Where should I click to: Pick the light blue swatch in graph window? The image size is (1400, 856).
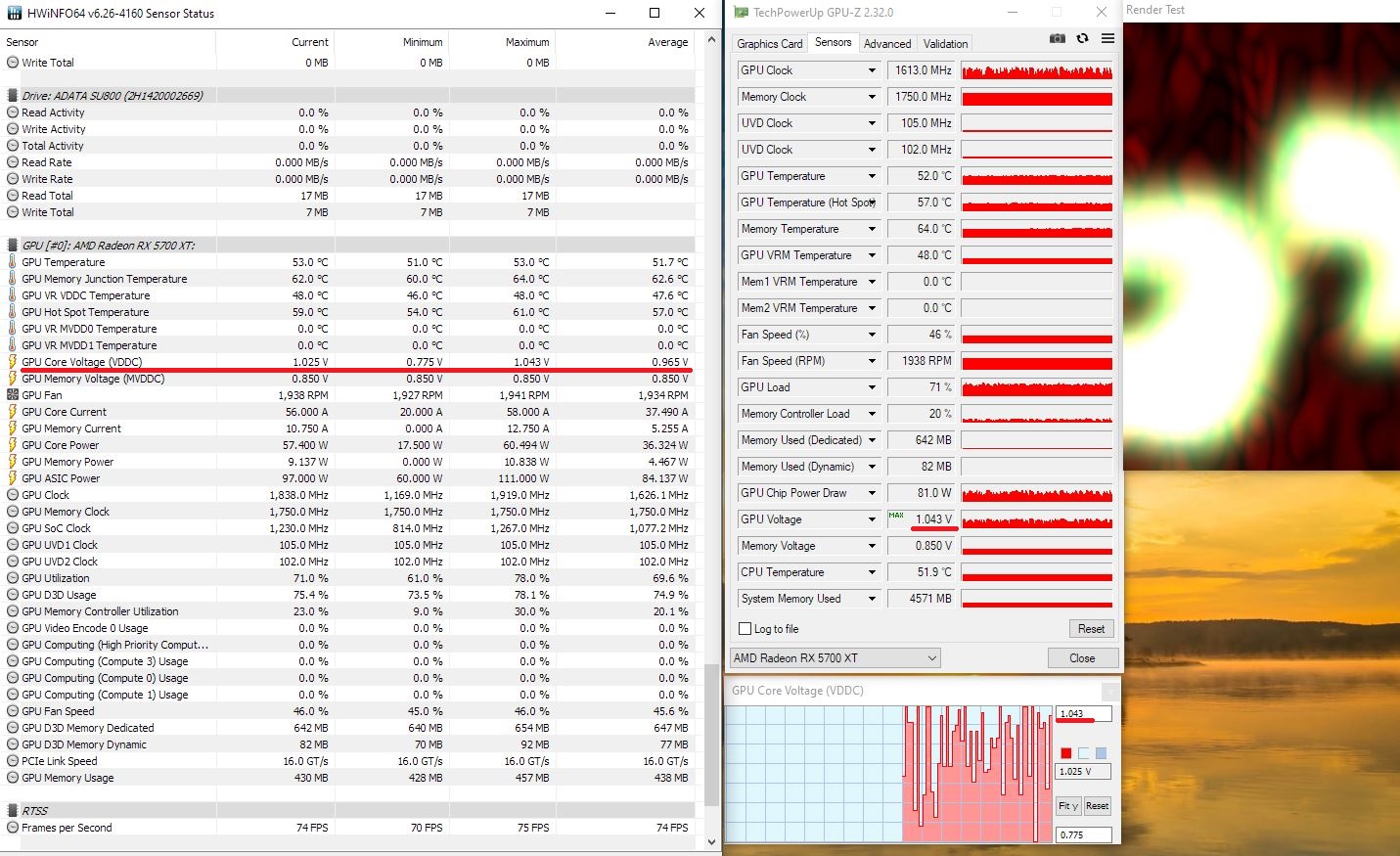1101,753
